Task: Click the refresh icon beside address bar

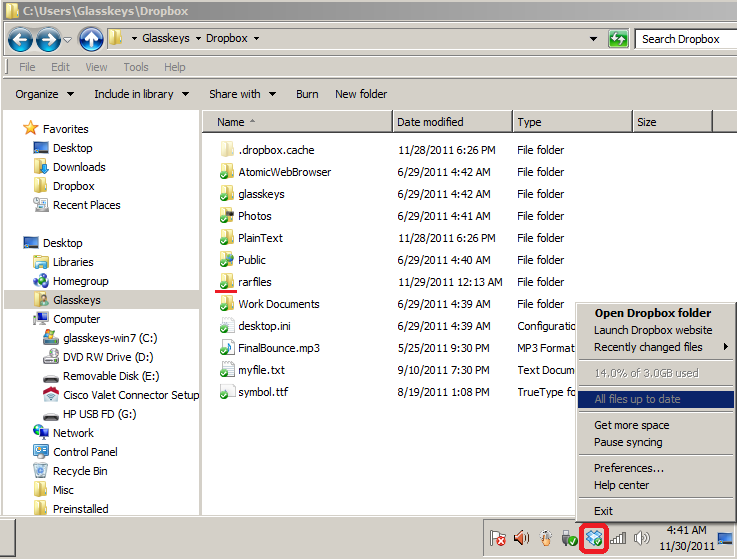Action: [x=618, y=39]
